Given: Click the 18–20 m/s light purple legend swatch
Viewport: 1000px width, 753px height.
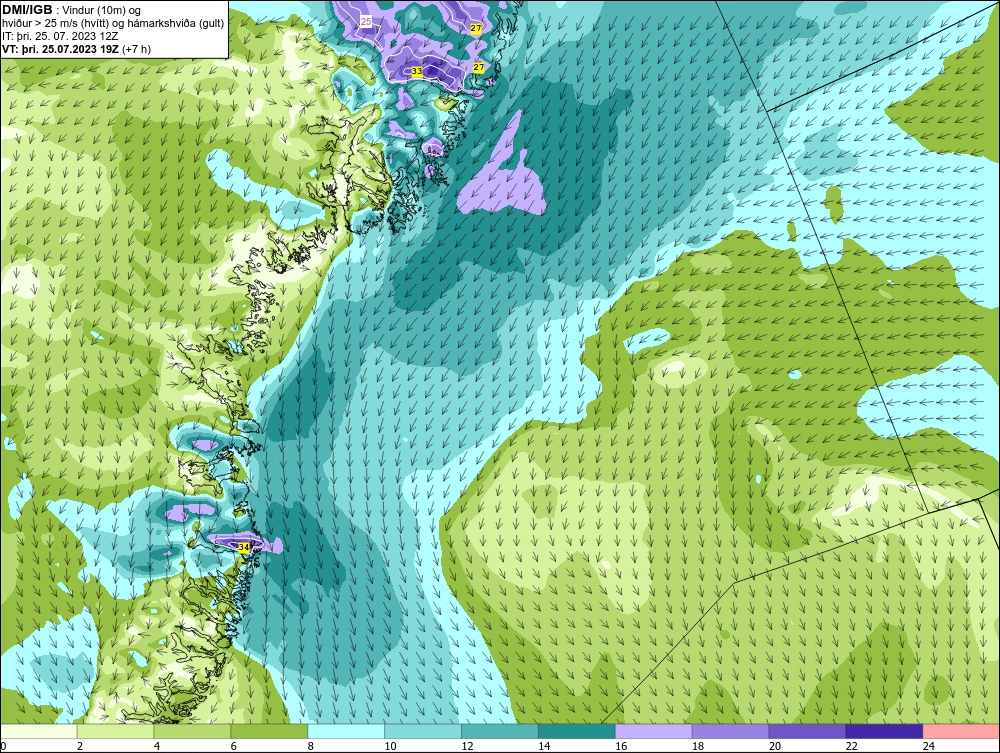Looking at the screenshot, I should click(730, 731).
